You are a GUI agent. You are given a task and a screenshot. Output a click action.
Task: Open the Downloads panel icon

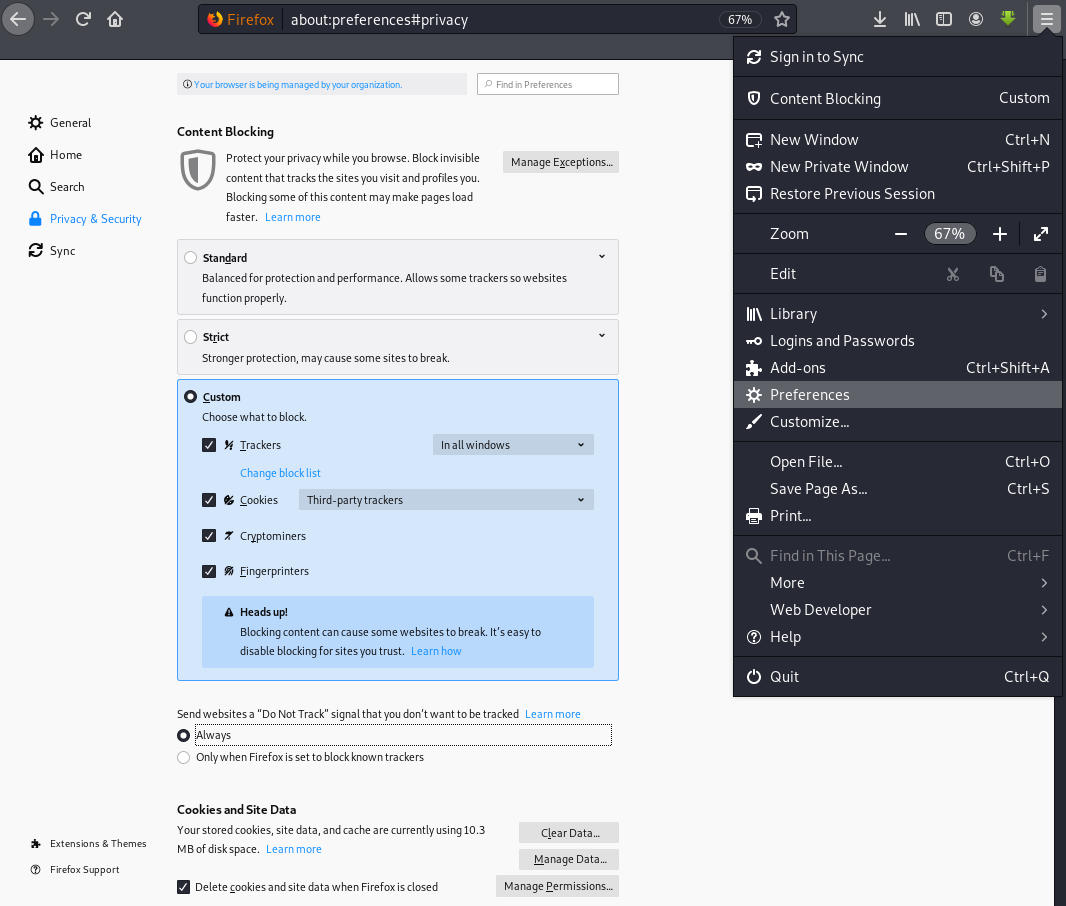click(879, 18)
